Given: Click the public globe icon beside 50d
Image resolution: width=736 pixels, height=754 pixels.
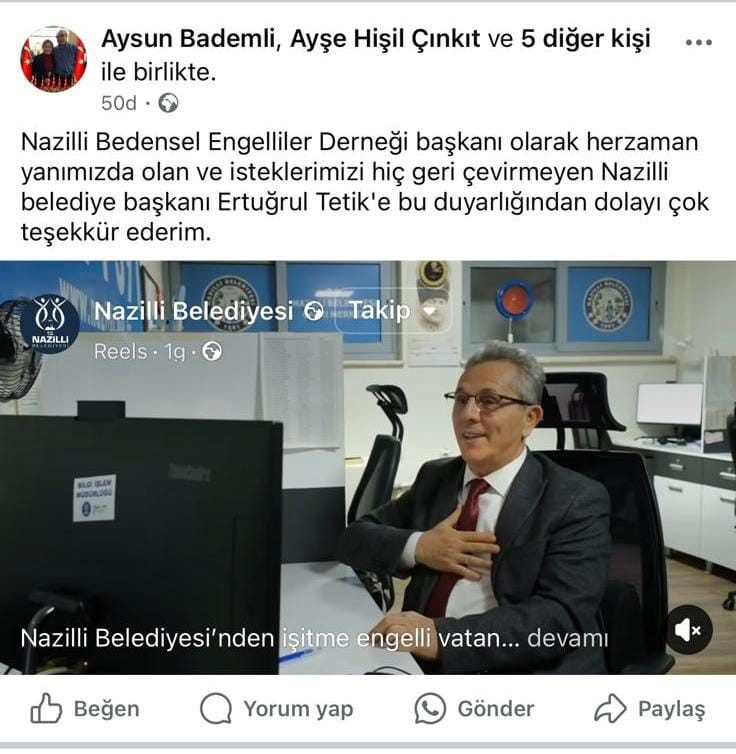Looking at the screenshot, I should (168, 103).
